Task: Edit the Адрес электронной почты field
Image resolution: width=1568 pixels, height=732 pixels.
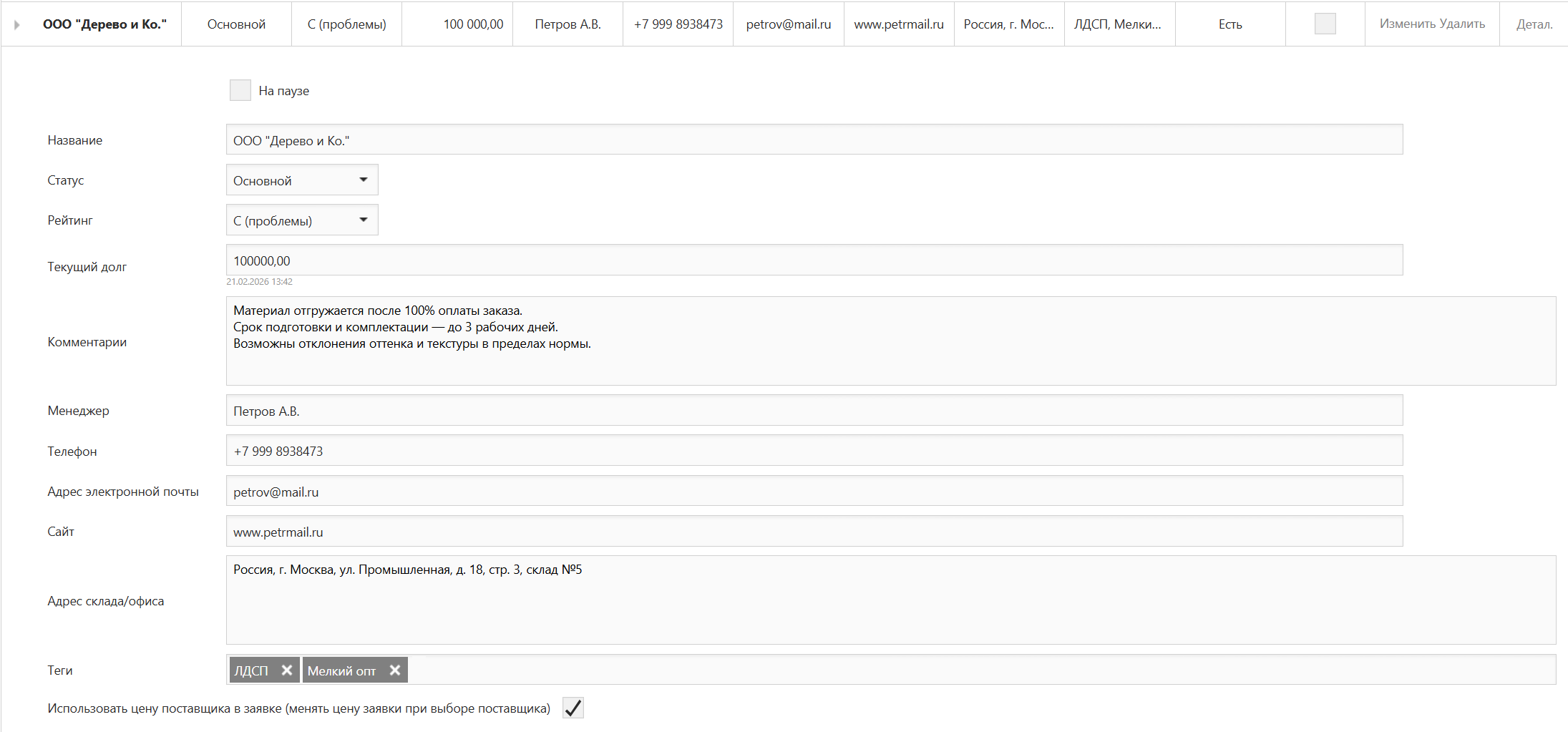Action: tap(814, 492)
